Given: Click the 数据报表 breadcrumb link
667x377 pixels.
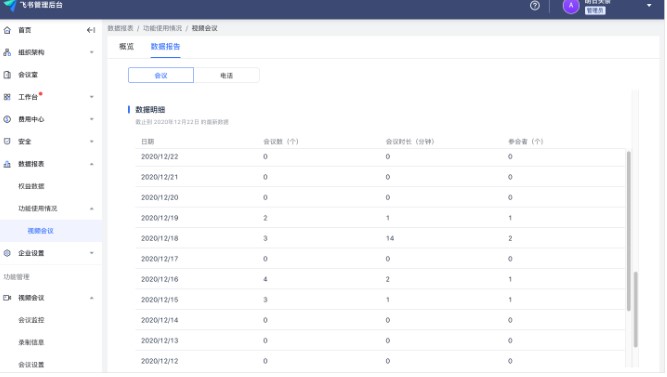Looking at the screenshot, I should [120, 29].
